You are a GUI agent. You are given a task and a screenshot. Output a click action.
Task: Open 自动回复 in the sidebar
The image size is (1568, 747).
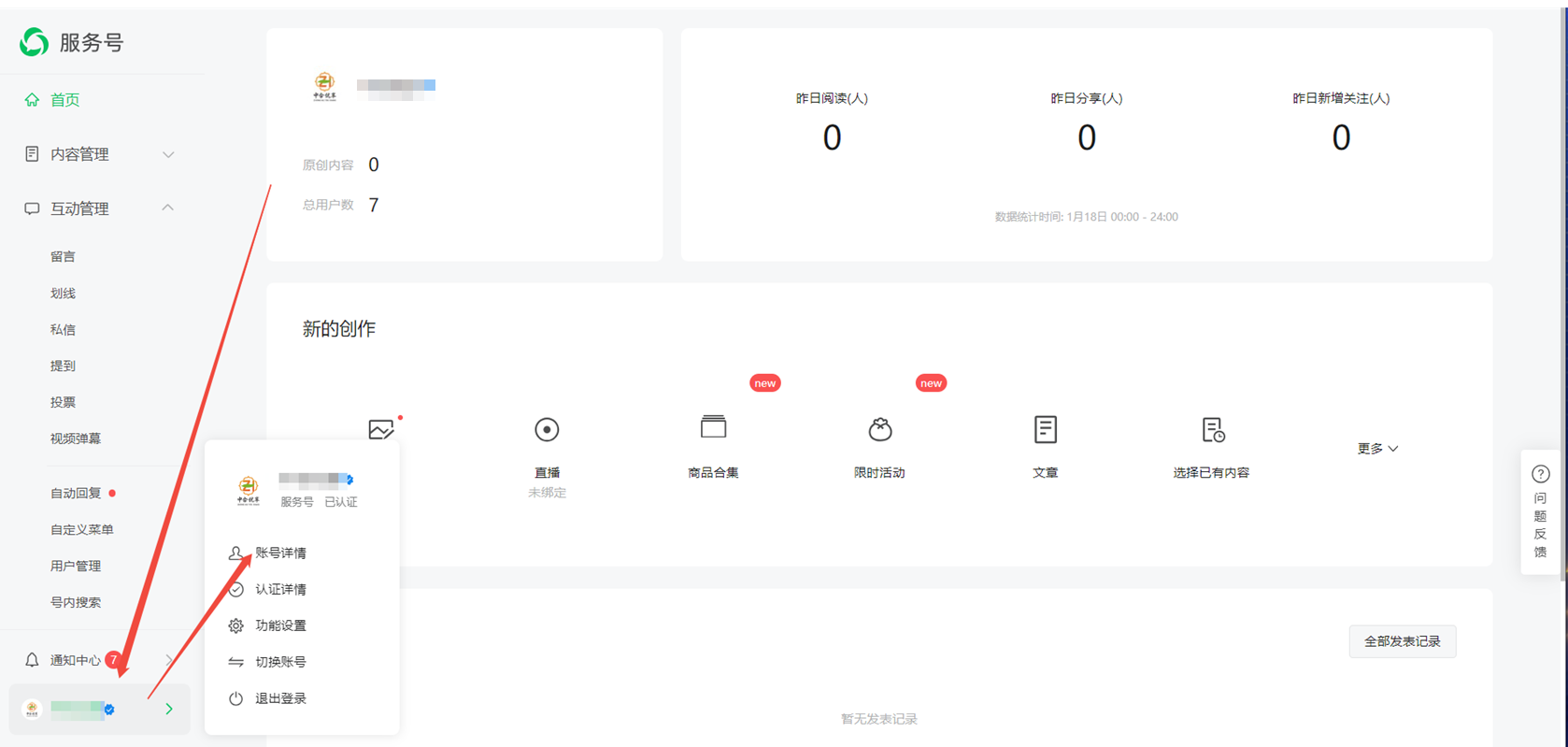click(x=76, y=493)
